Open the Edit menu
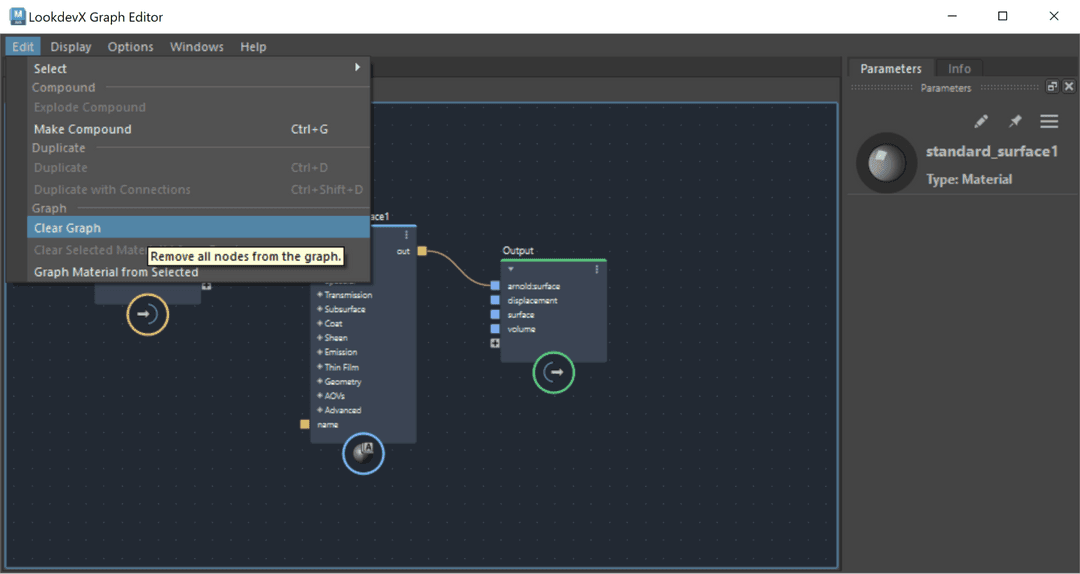The height and width of the screenshot is (574, 1080). 23,47
